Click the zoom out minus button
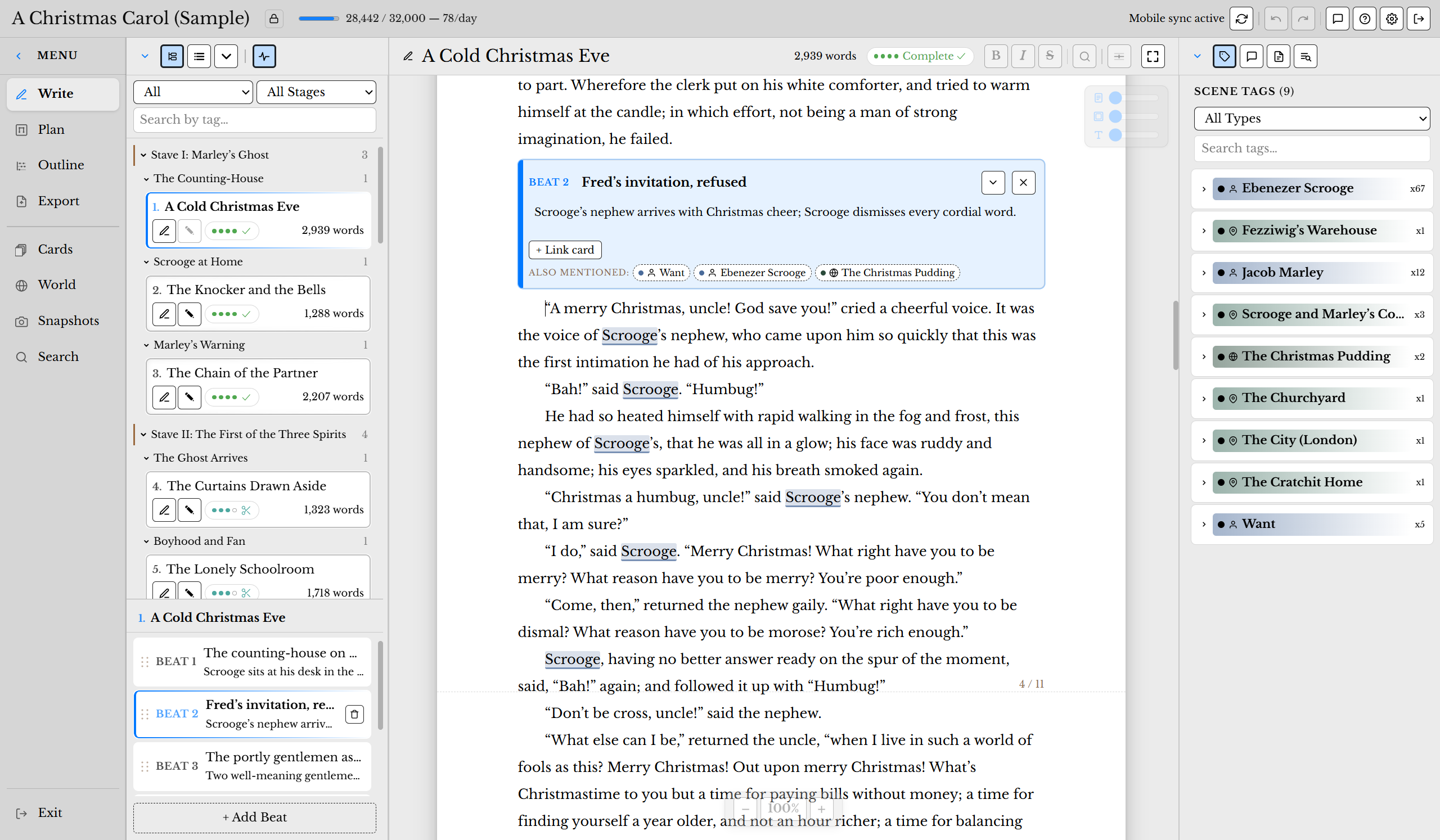The height and width of the screenshot is (840, 1440). point(745,809)
